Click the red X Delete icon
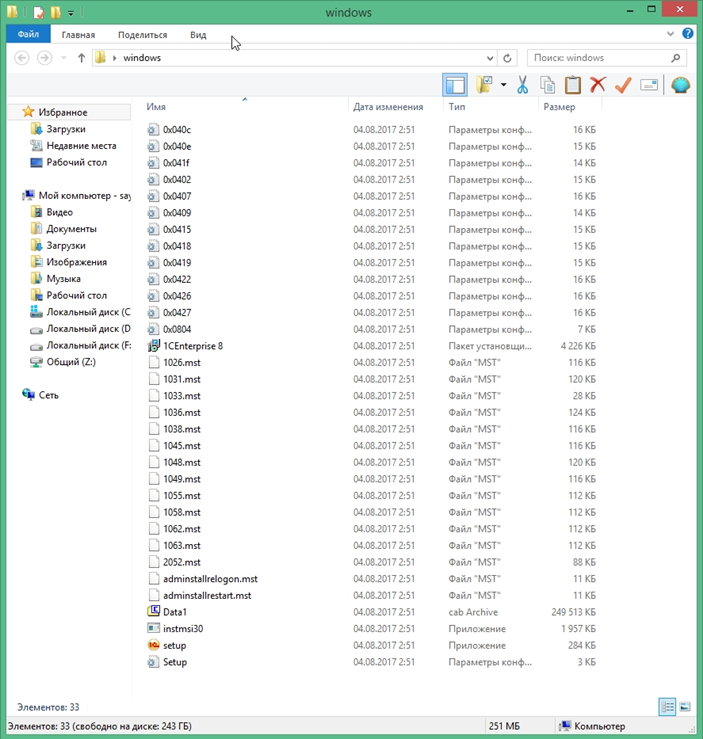The image size is (703, 739). (x=597, y=85)
